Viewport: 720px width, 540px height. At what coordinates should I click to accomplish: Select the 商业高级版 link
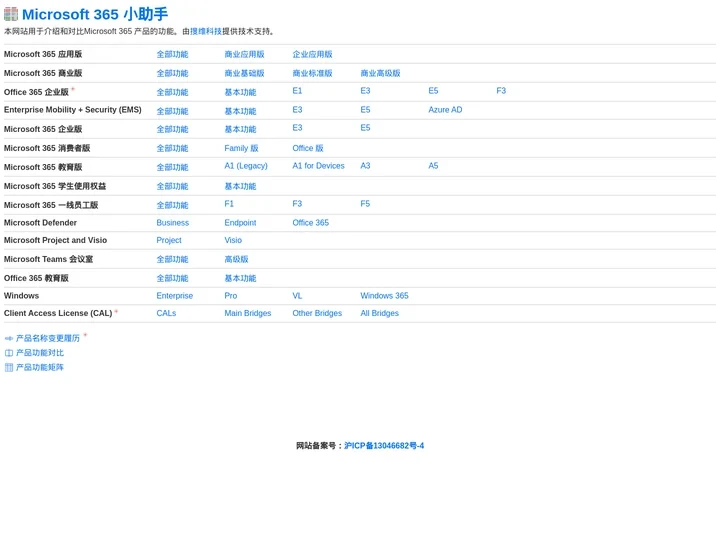380,73
